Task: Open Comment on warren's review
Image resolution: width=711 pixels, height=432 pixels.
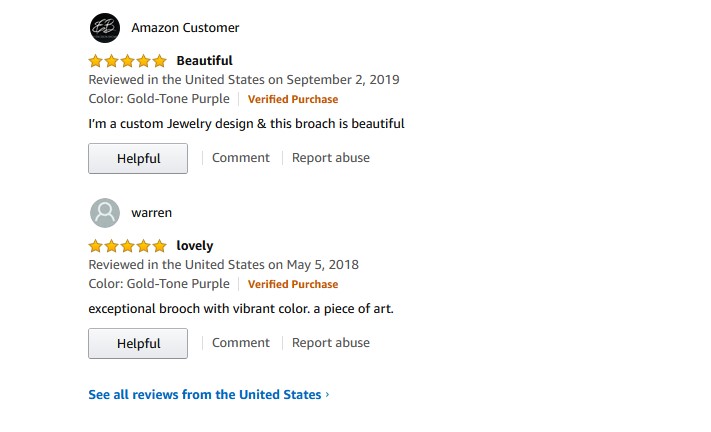Action: tap(240, 343)
